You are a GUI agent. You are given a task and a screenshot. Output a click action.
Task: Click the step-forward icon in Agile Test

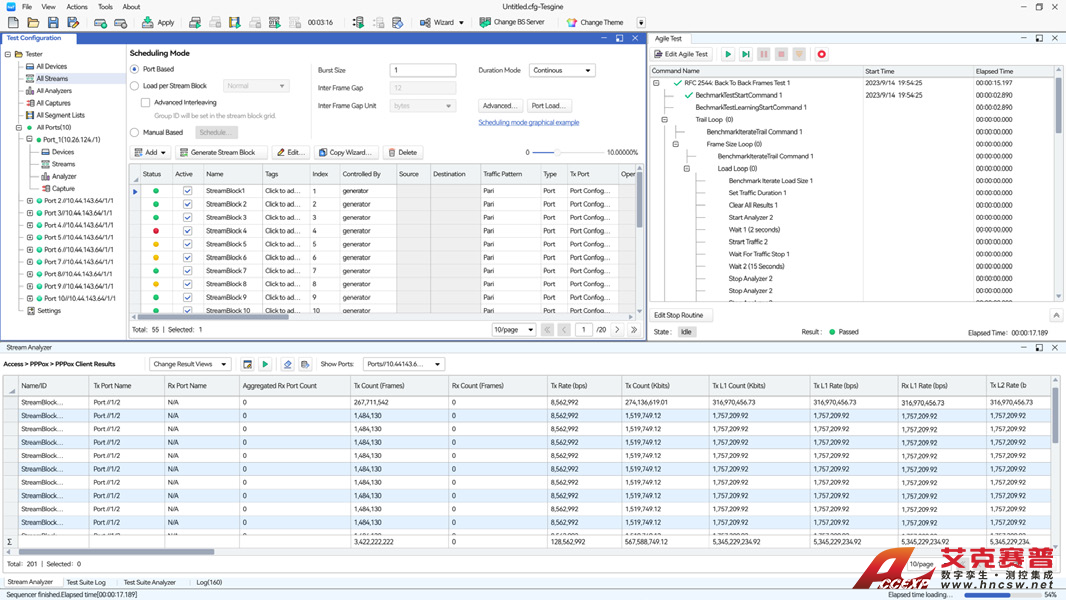[746, 54]
